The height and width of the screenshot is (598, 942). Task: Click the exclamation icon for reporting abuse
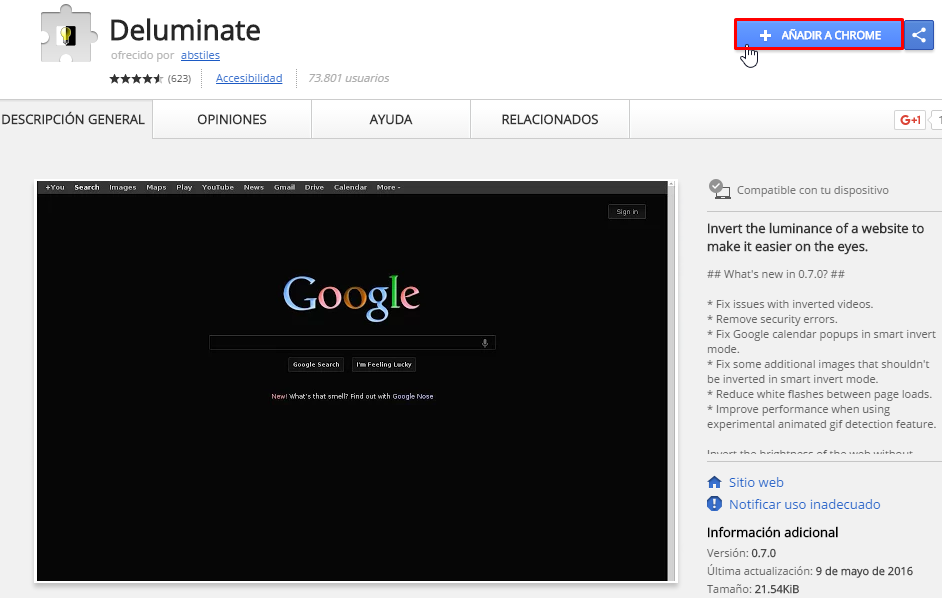click(714, 504)
